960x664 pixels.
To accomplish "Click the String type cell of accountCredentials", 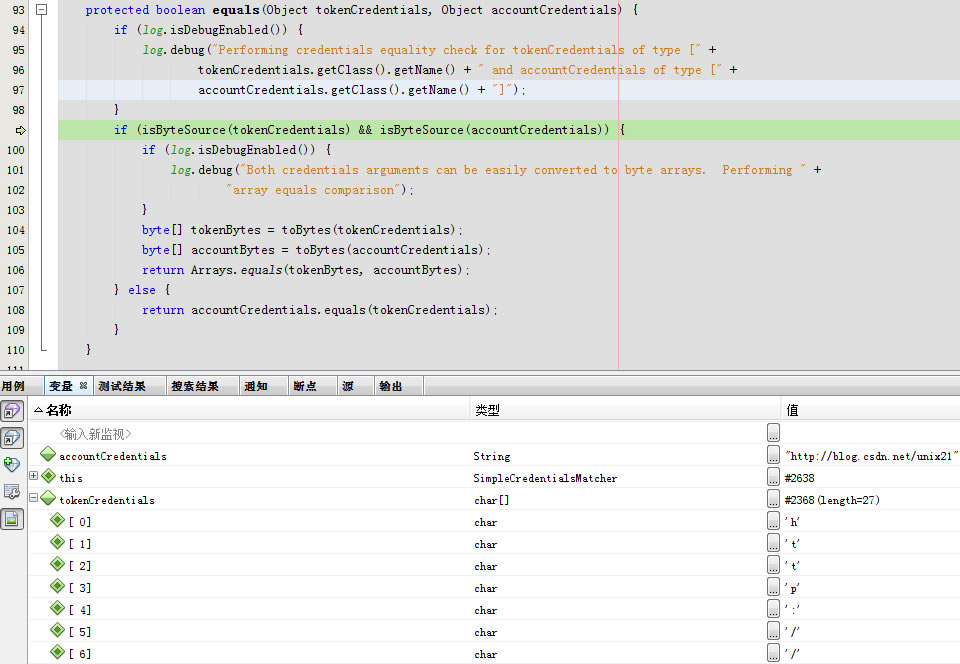I will (x=492, y=457).
